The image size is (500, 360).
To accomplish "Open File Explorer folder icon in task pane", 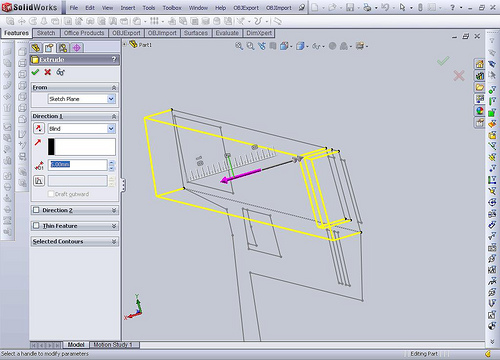I will coord(480,87).
